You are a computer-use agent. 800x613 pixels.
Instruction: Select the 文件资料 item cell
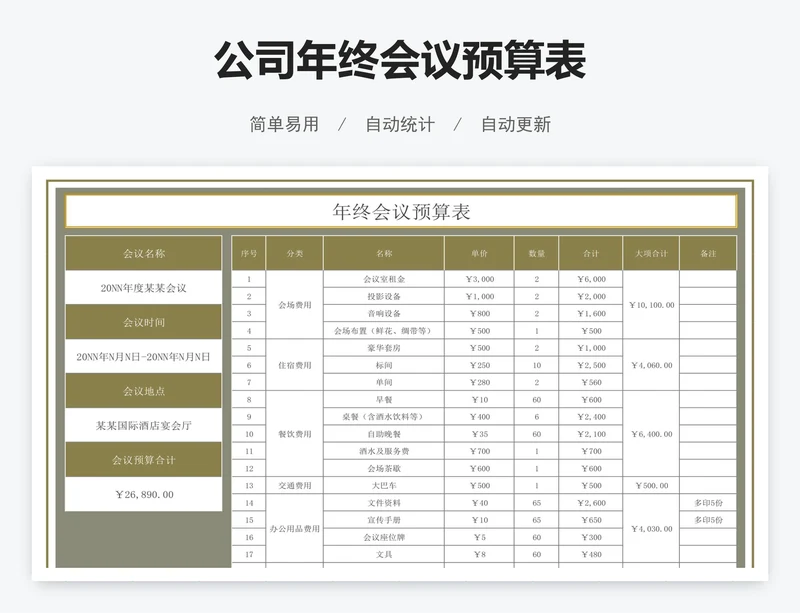click(384, 503)
